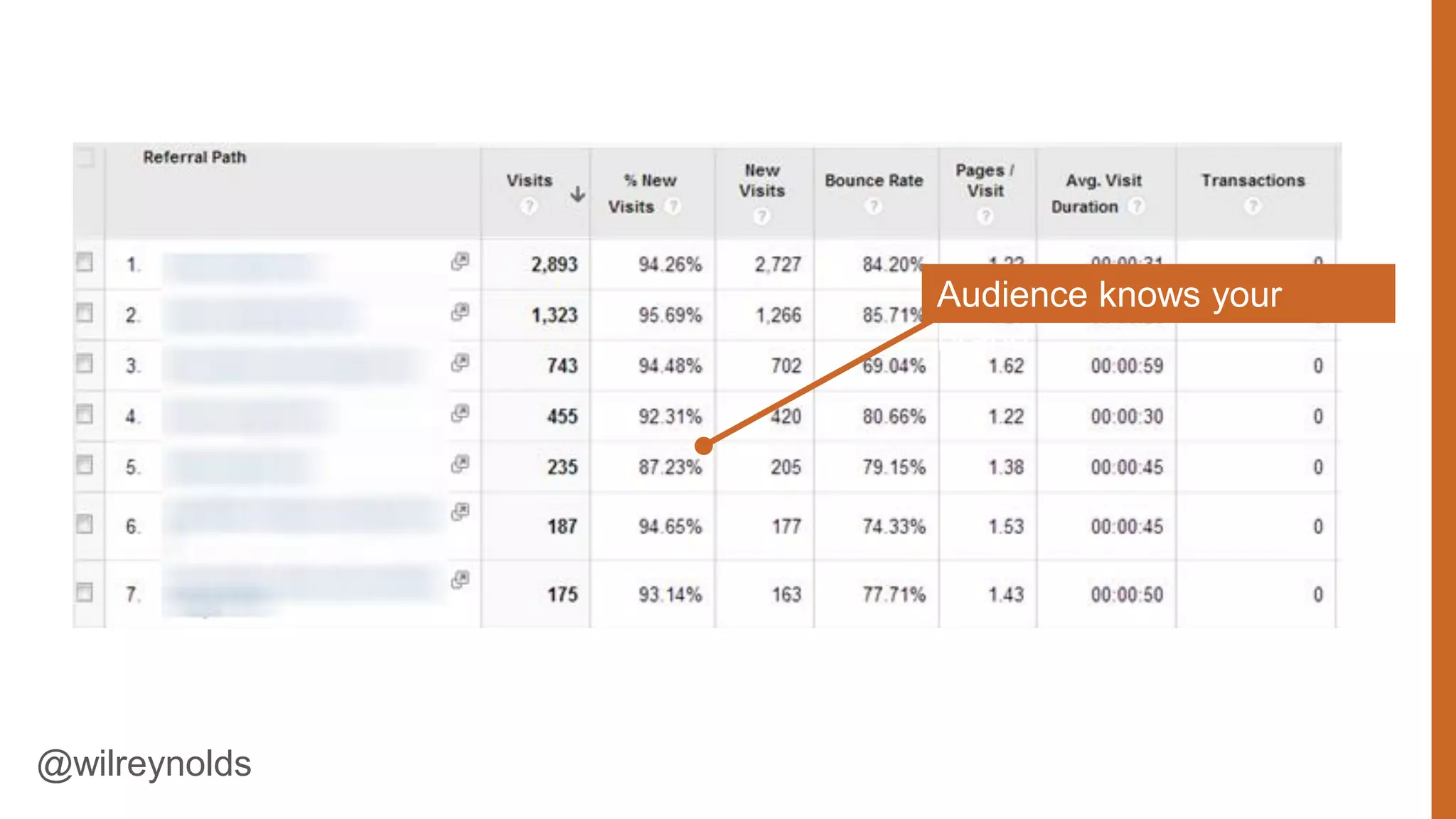Select the 2,893 visits cell

point(555,264)
